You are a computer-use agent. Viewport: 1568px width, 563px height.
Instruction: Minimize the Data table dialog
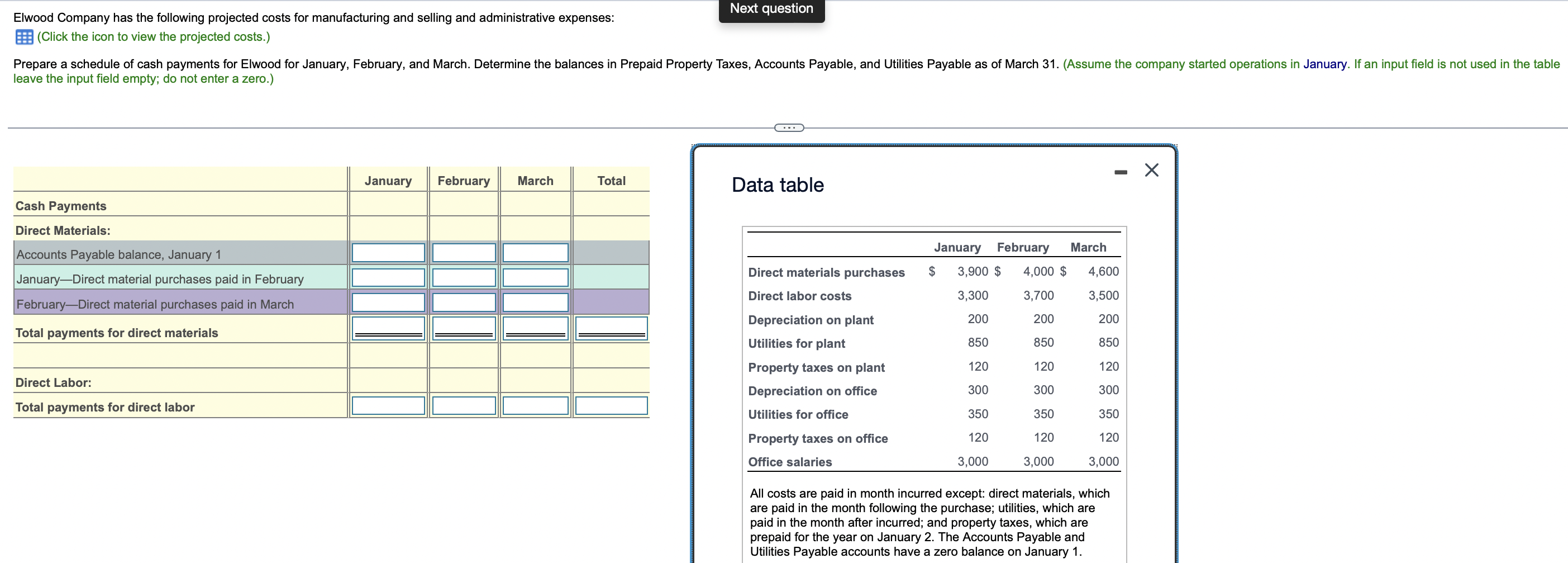(1121, 172)
